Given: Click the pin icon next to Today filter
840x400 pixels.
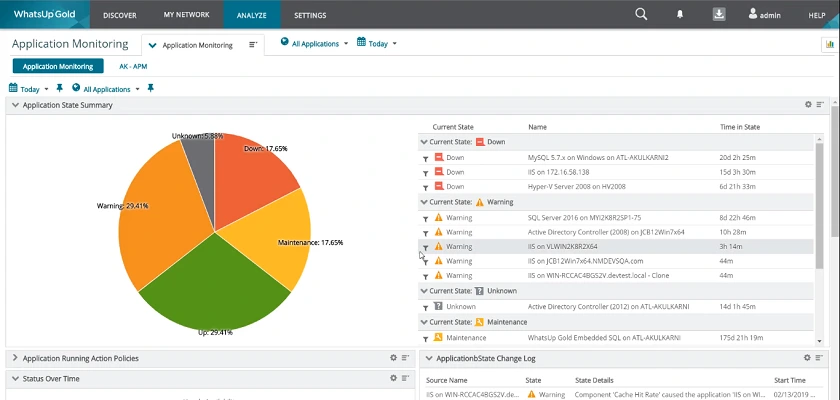Looking at the screenshot, I should (x=59, y=88).
